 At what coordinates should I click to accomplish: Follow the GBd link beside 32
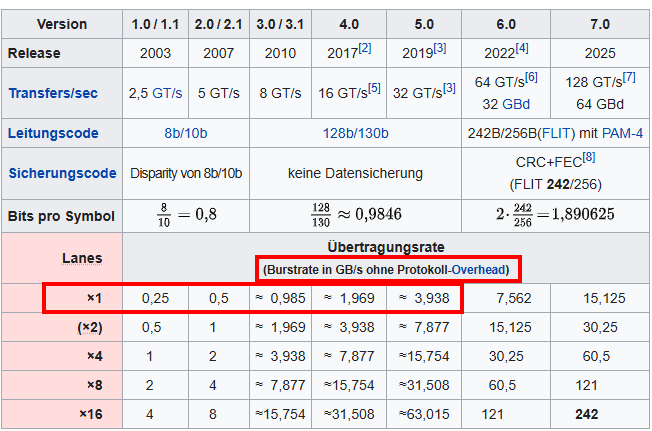tap(516, 104)
